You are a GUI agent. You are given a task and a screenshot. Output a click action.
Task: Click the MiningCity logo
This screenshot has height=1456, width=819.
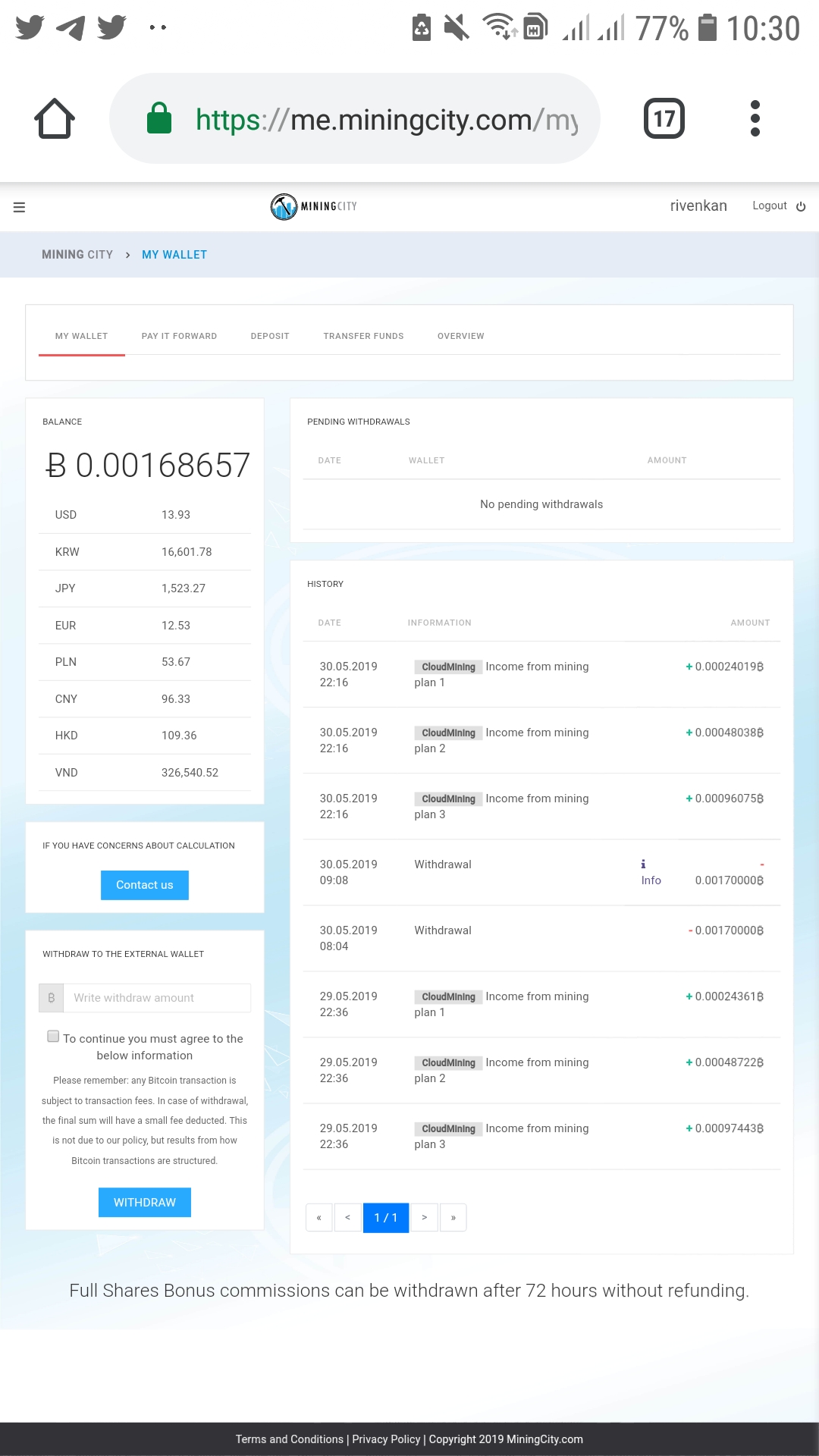click(314, 206)
